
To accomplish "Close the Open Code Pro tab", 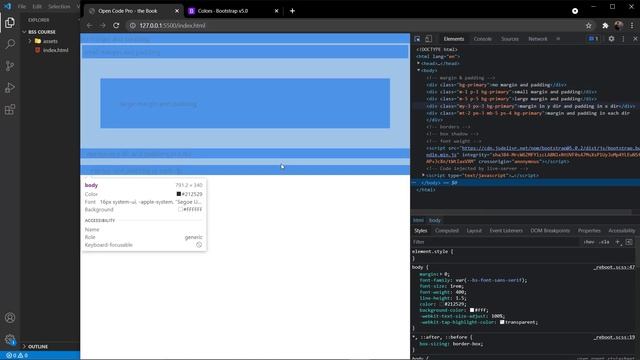I will pyautogui.click(x=177, y=11).
